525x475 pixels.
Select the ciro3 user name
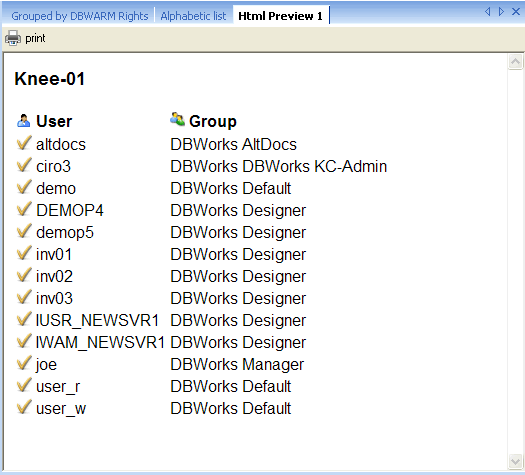(54, 166)
